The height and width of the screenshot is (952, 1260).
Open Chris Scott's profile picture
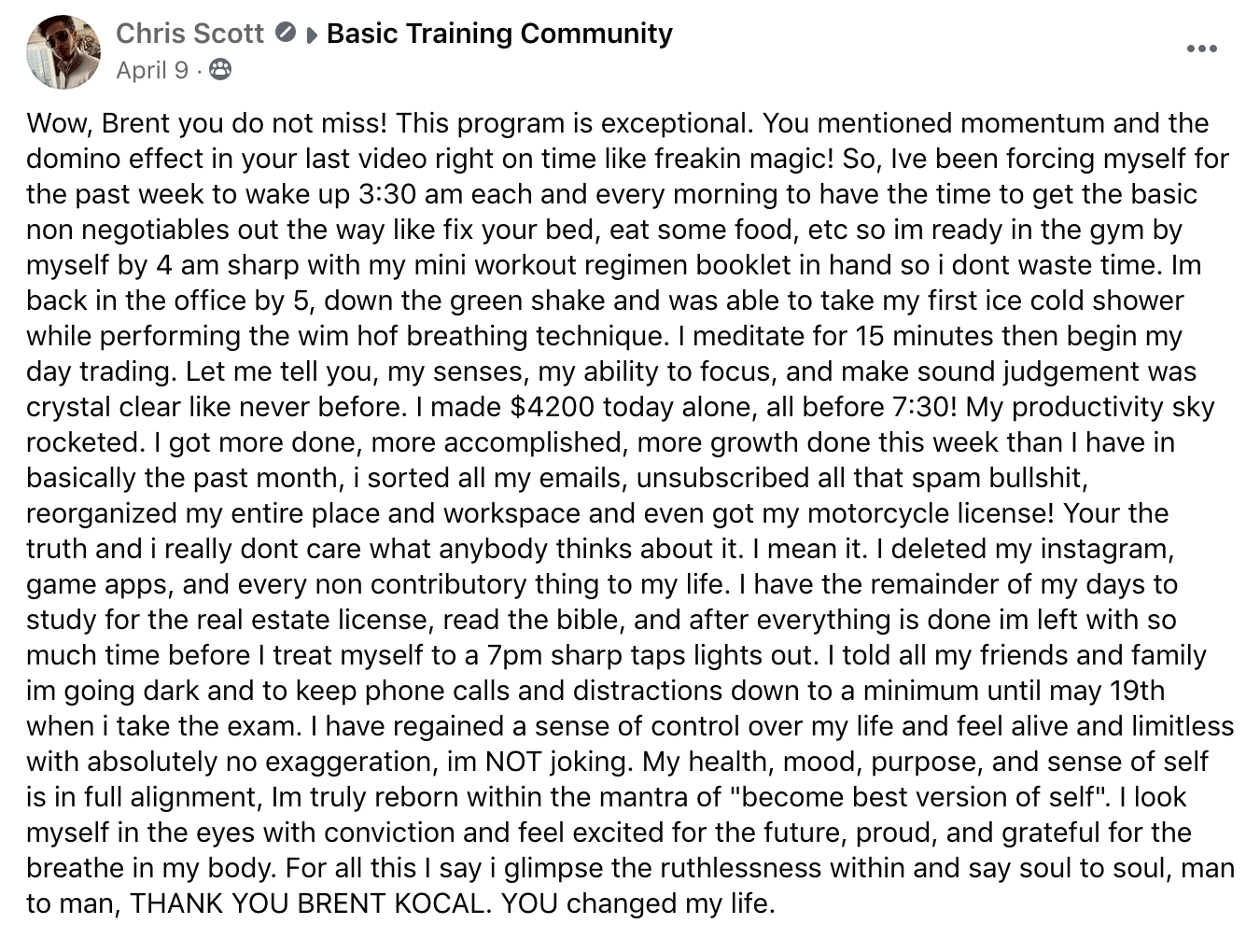point(63,51)
